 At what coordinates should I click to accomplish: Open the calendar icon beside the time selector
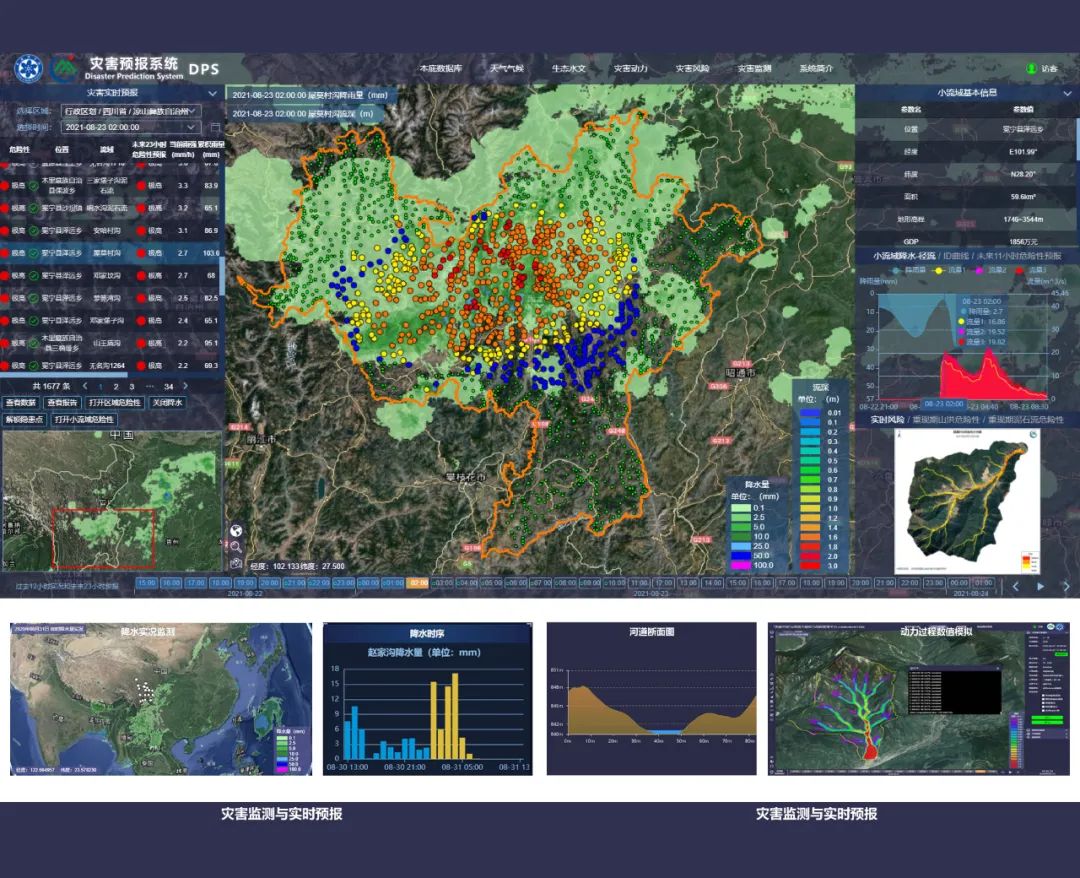[x=215, y=127]
